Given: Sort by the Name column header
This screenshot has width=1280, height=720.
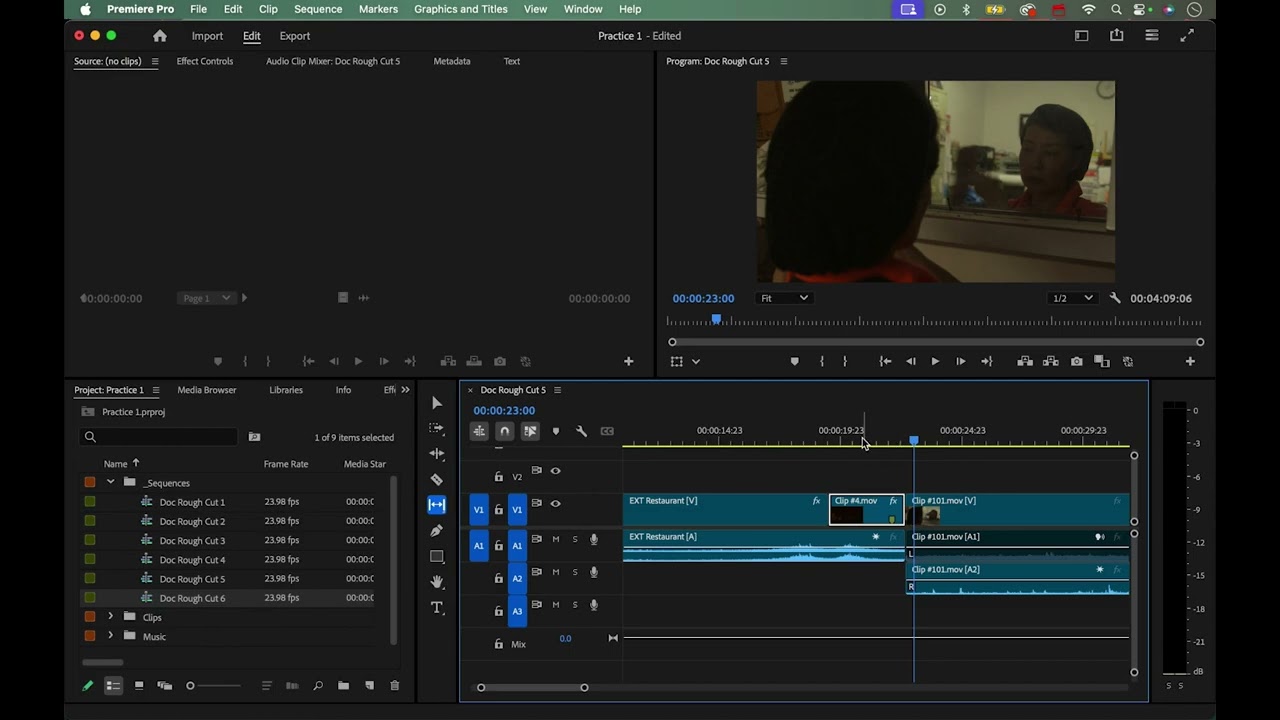Looking at the screenshot, I should click(x=115, y=464).
